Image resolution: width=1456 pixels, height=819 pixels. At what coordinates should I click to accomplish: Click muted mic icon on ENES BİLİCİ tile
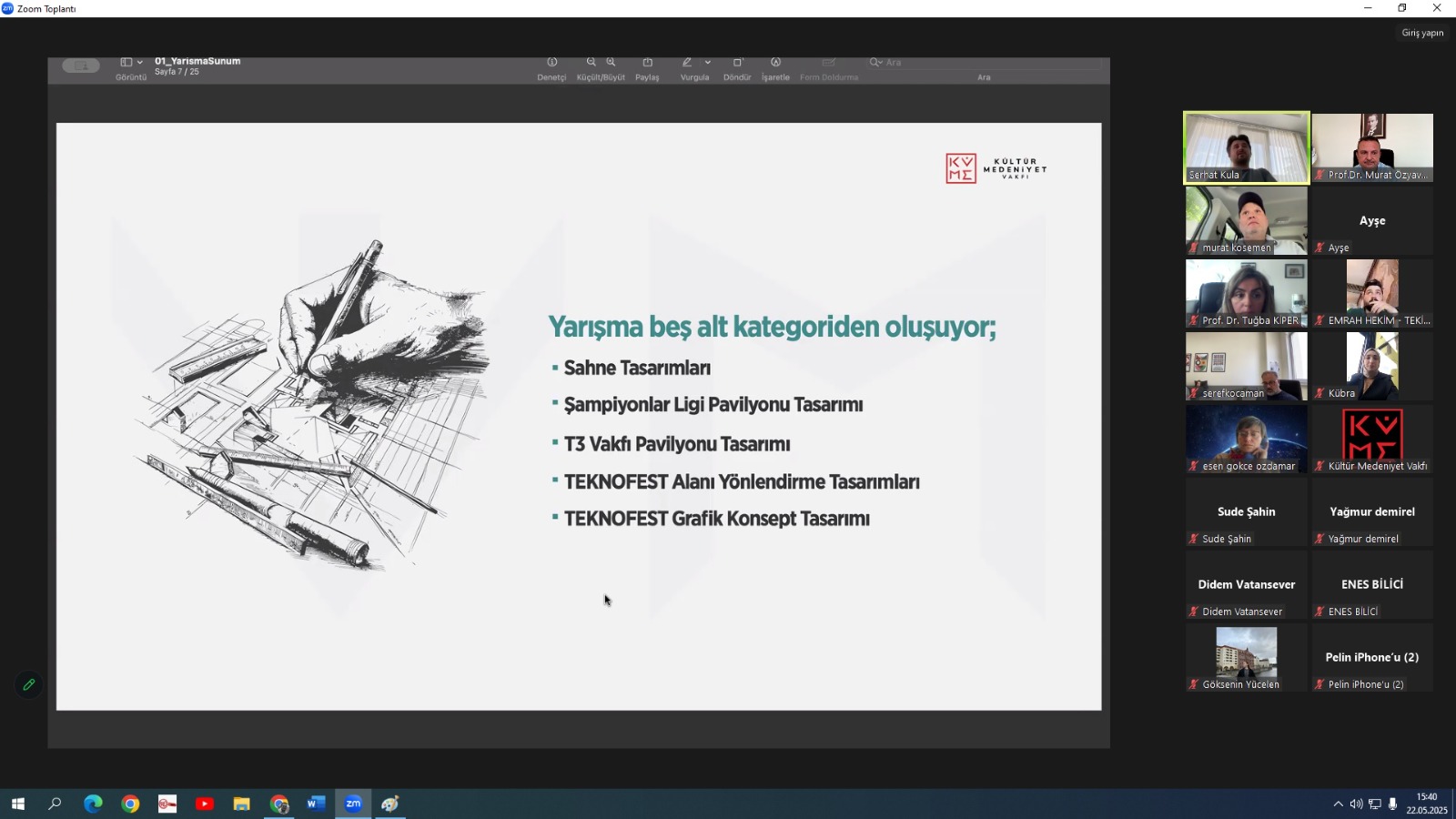click(1319, 612)
